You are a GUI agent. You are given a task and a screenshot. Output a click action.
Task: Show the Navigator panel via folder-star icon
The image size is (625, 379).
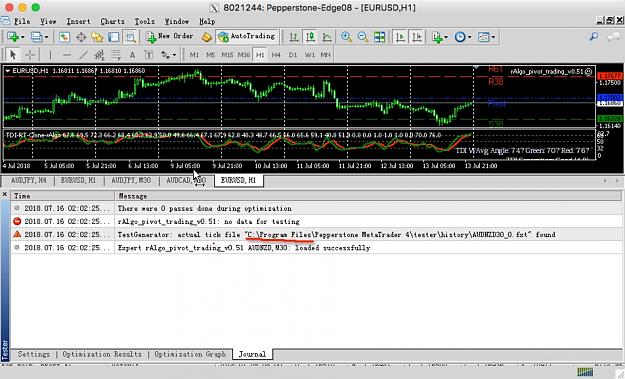[97, 37]
